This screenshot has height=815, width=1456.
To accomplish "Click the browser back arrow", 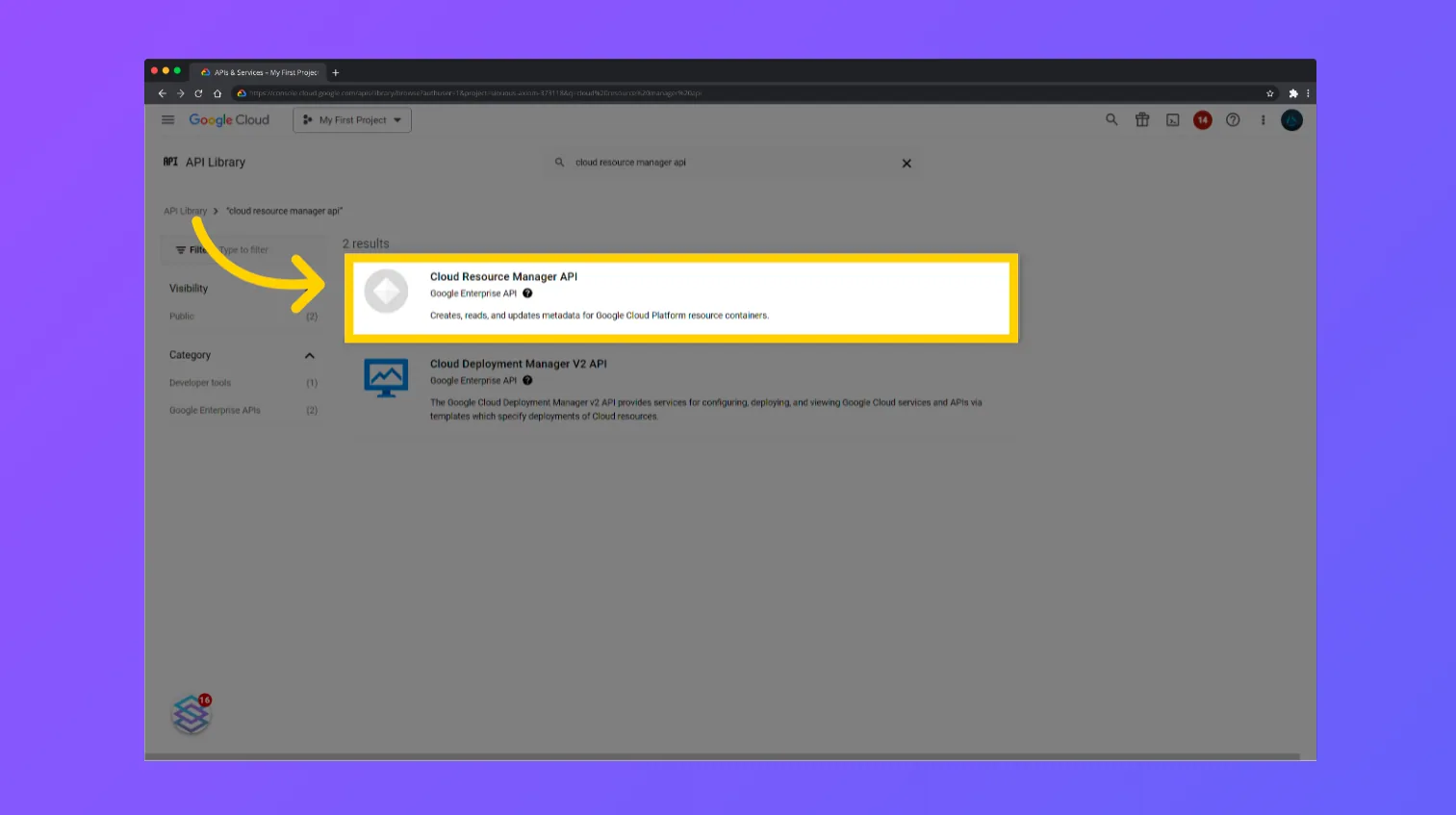I will [x=162, y=93].
